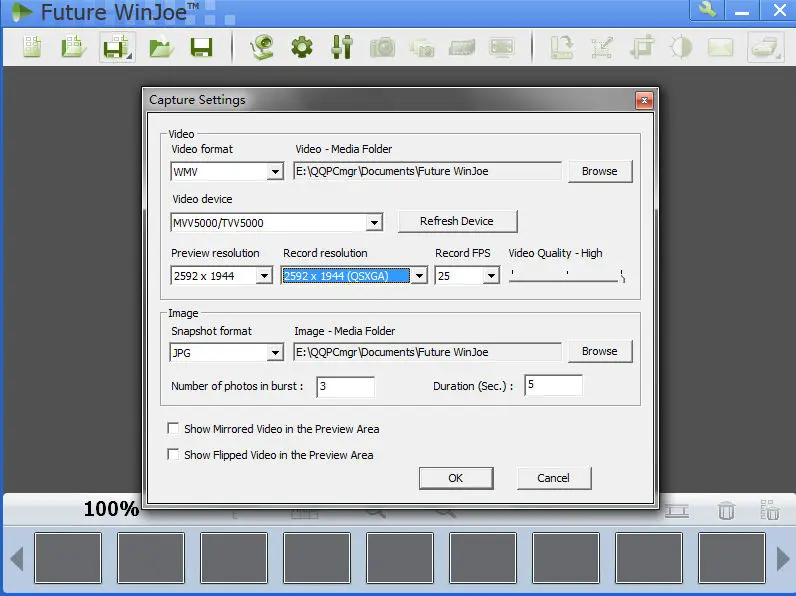Open the adjustment sliders toolbar icon
Viewport: 796px width, 596px height.
(342, 47)
